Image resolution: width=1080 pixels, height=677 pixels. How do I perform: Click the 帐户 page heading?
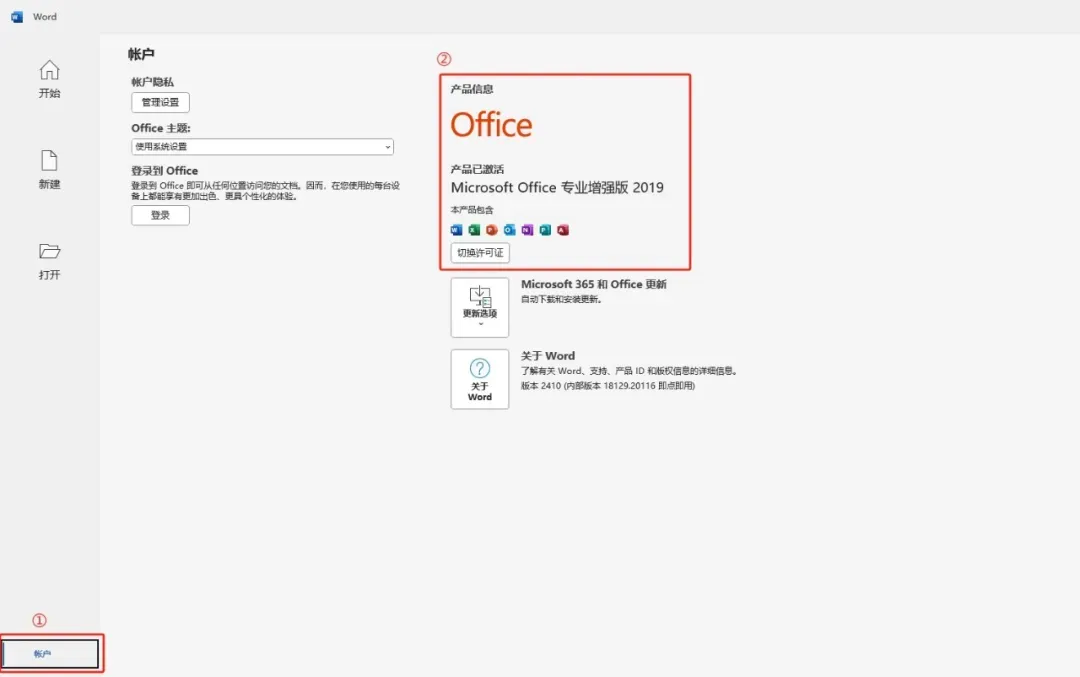141,54
